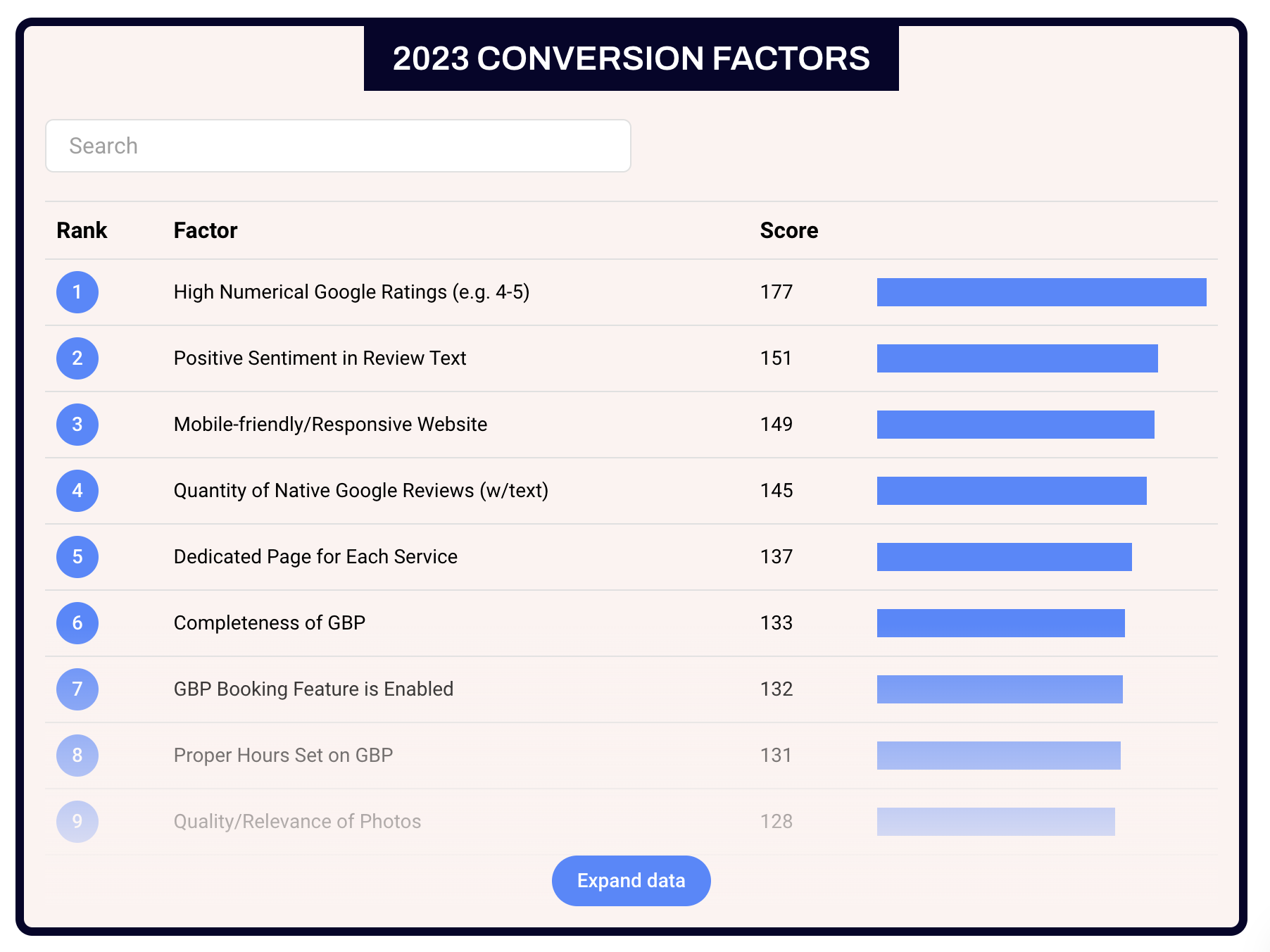Screen dimensions: 1270x952
Task: Click the Completeness of GBP factor
Action: (270, 623)
